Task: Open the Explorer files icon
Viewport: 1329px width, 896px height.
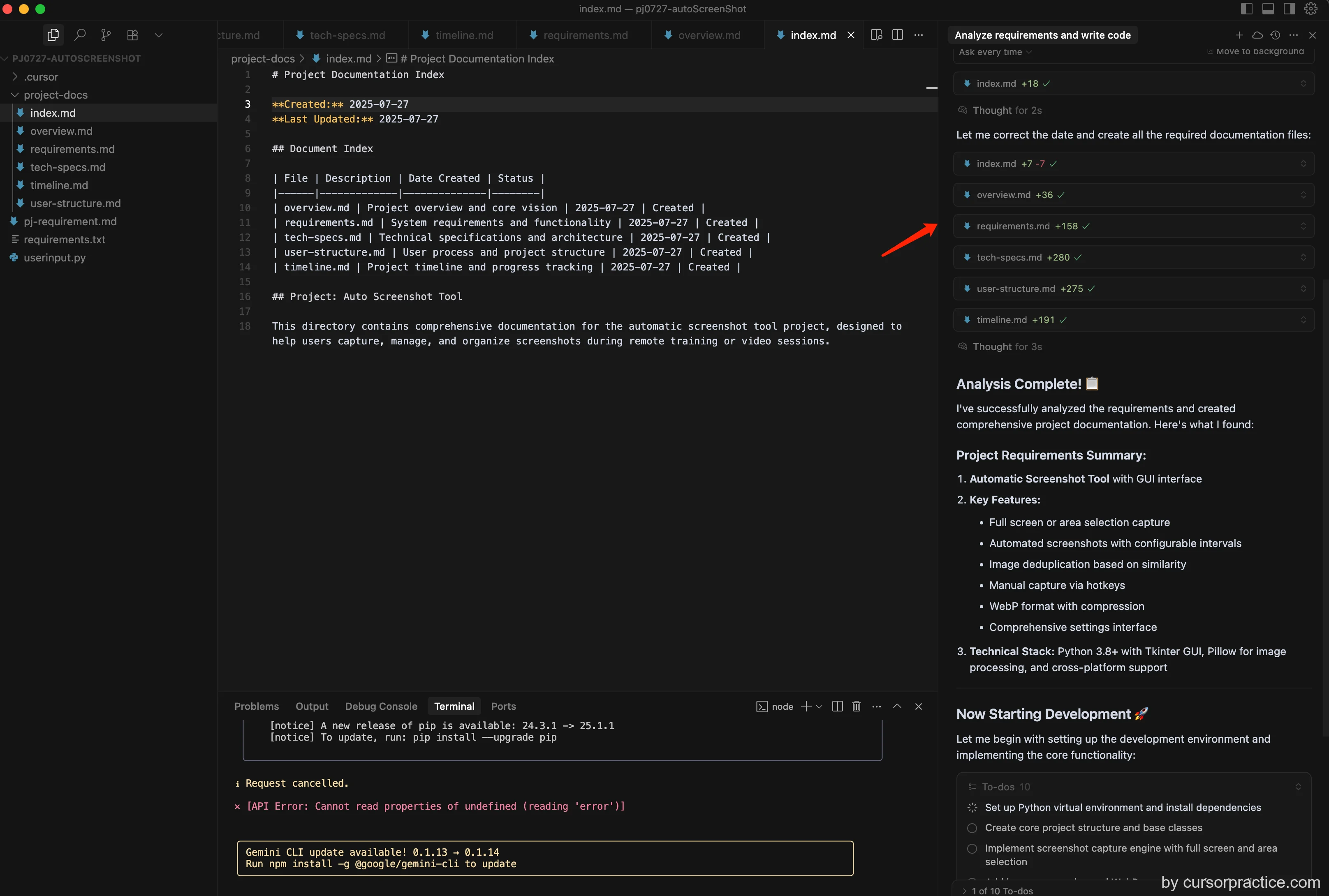Action: click(53, 35)
